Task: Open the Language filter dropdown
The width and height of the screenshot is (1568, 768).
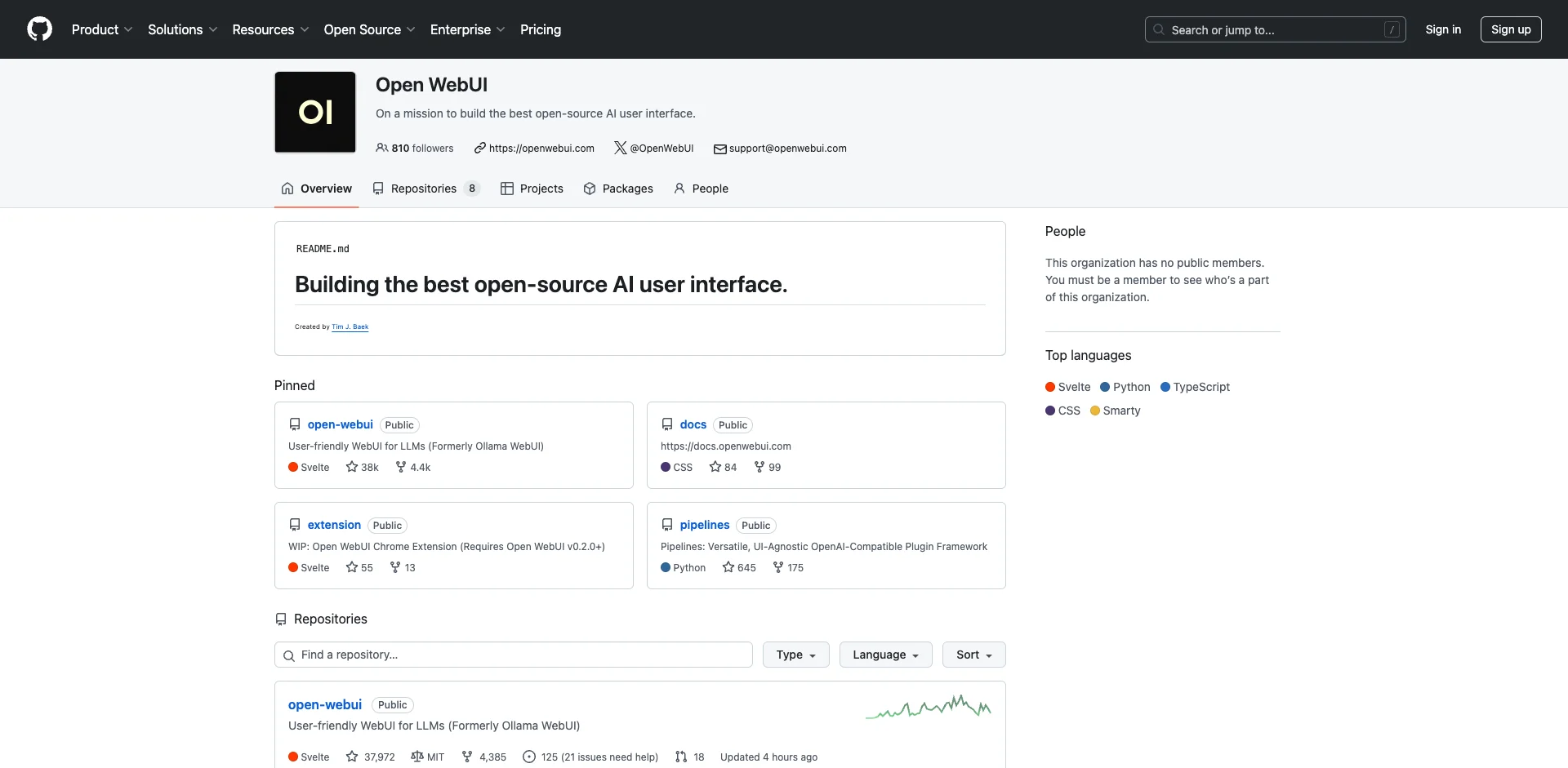Action: 886,655
